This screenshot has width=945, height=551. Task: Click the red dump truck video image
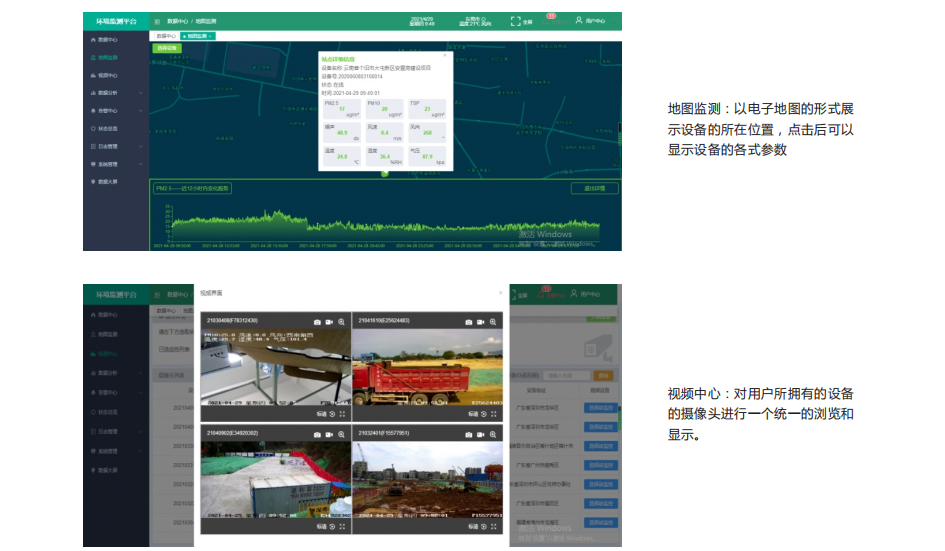[x=427, y=367]
